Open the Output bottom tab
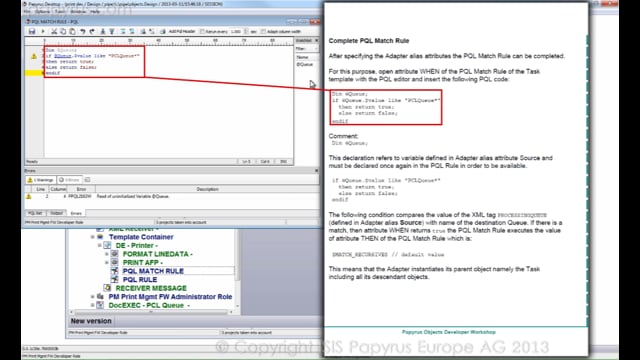 pos(56,213)
